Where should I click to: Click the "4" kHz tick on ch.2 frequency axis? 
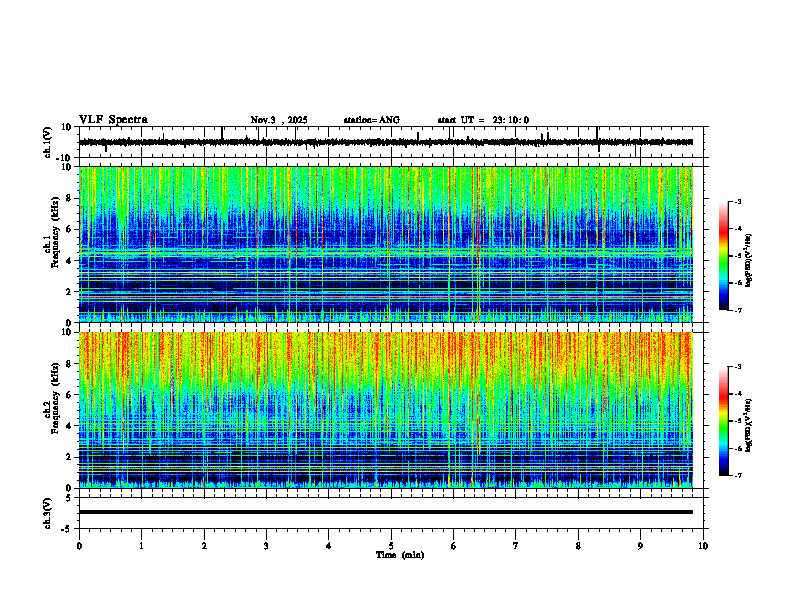[69, 426]
